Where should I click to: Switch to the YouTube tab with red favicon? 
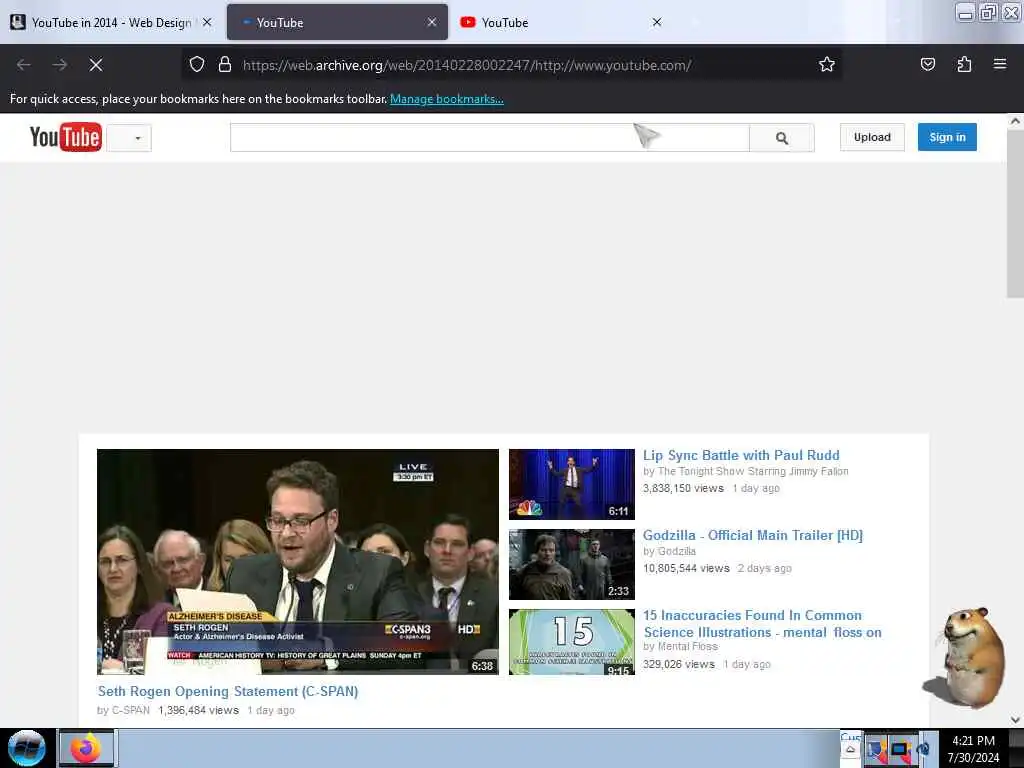[562, 22]
